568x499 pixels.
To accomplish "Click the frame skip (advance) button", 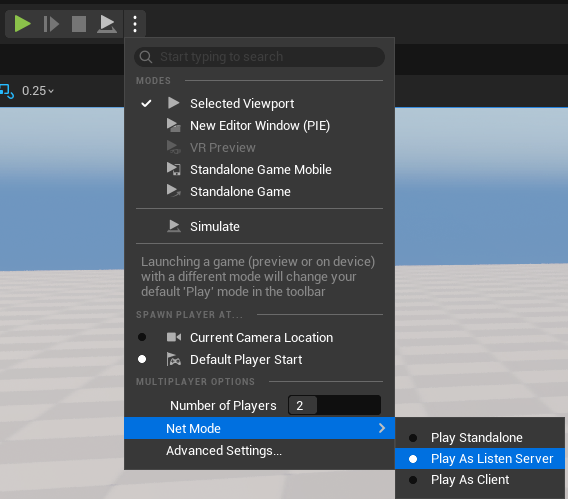I will coord(51,24).
